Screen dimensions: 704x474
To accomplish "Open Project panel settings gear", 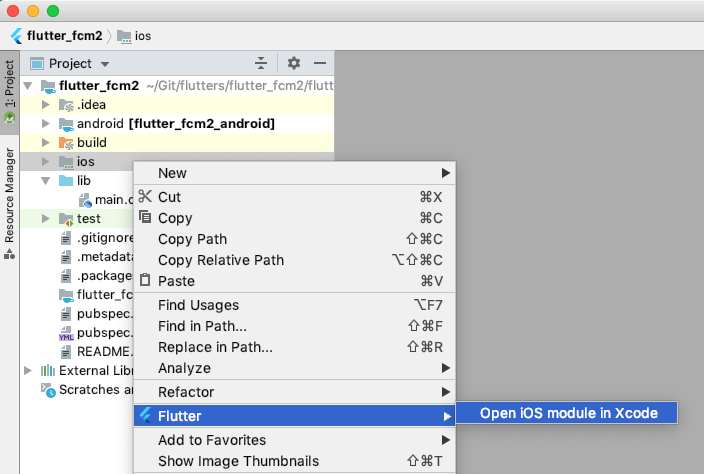I will pyautogui.click(x=294, y=63).
